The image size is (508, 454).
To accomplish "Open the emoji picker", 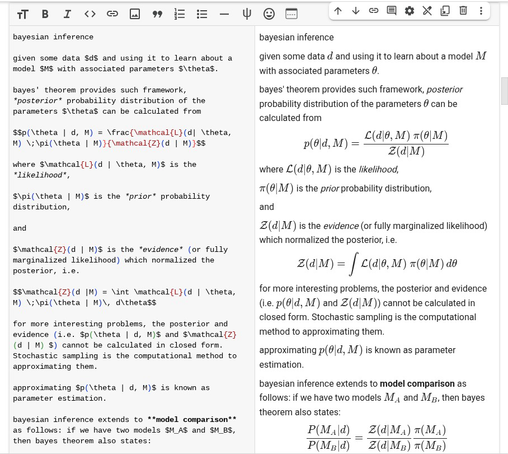I will [269, 14].
